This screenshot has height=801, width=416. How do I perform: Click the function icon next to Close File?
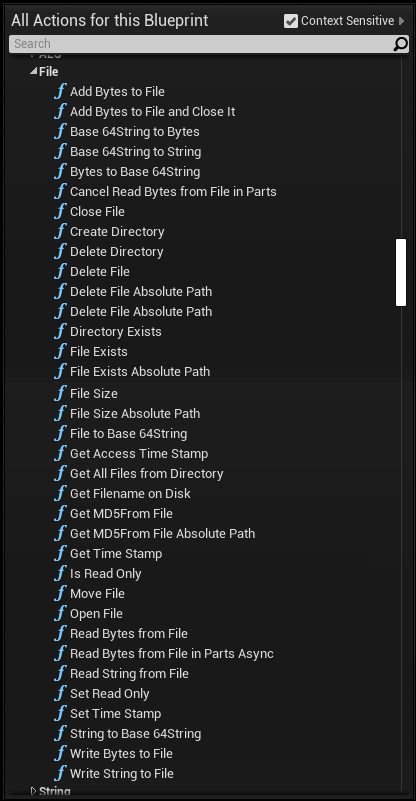(60, 211)
